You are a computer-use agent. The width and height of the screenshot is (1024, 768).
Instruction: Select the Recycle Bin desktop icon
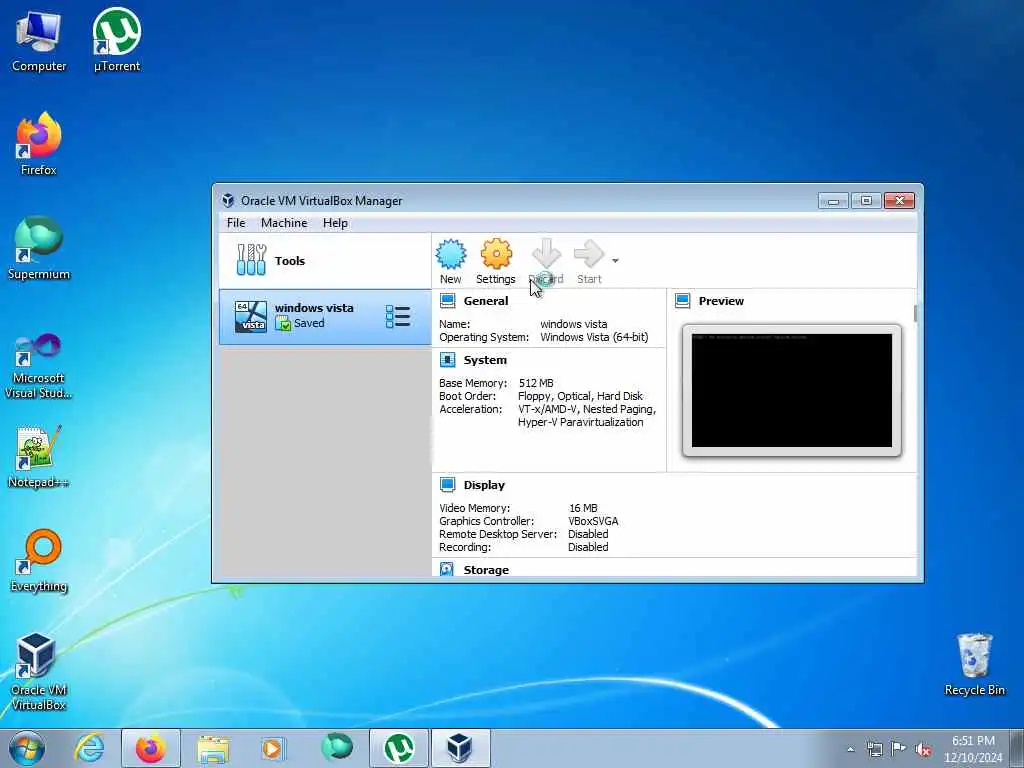pyautogui.click(x=974, y=665)
